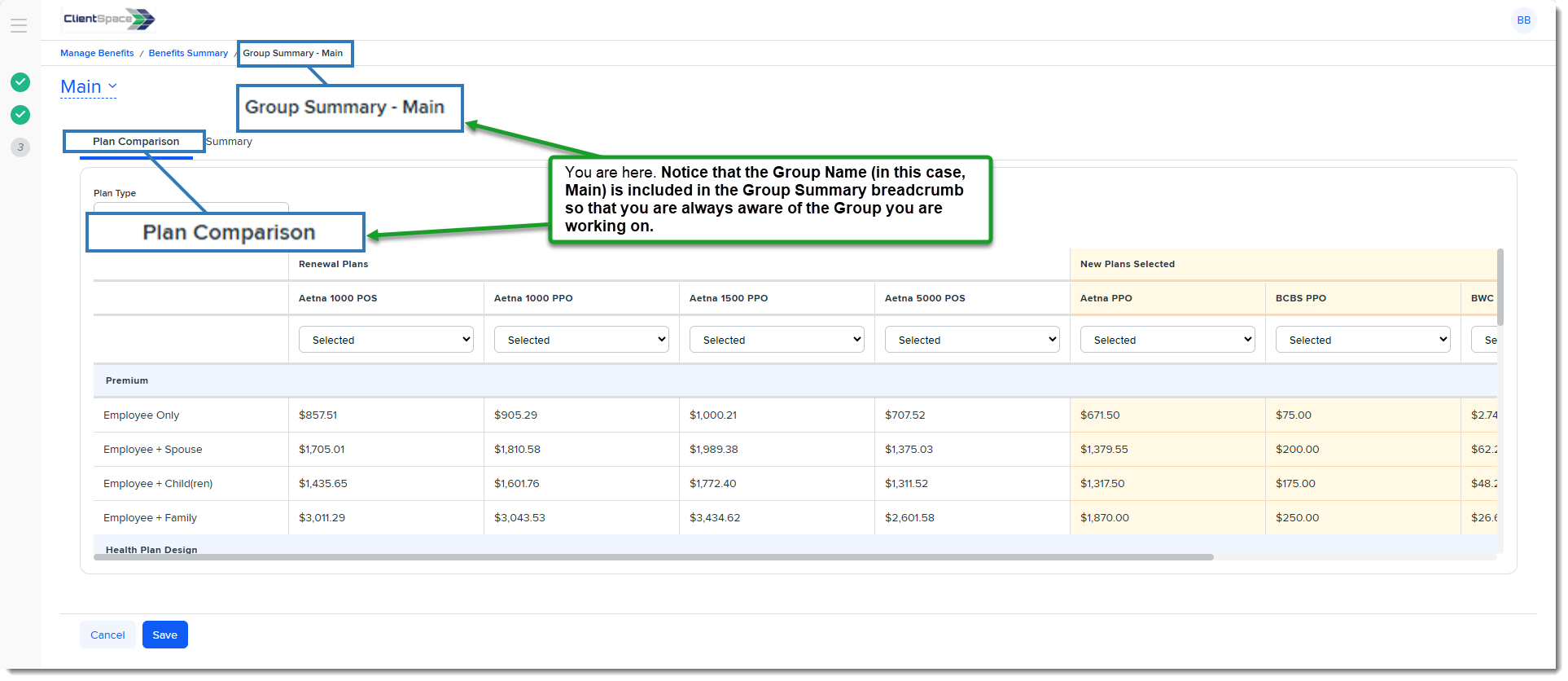Open Aetna 1500 PPO Selected dropdown

777,340
